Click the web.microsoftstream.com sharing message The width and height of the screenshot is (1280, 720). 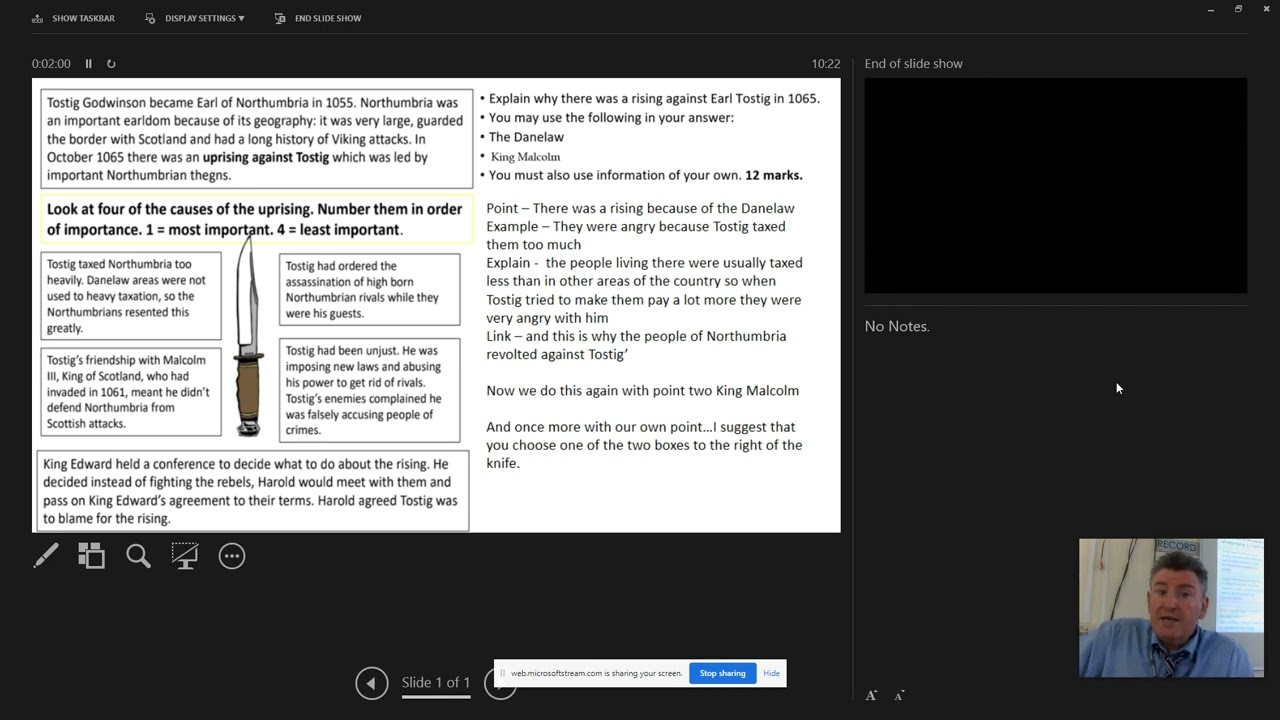click(x=596, y=673)
